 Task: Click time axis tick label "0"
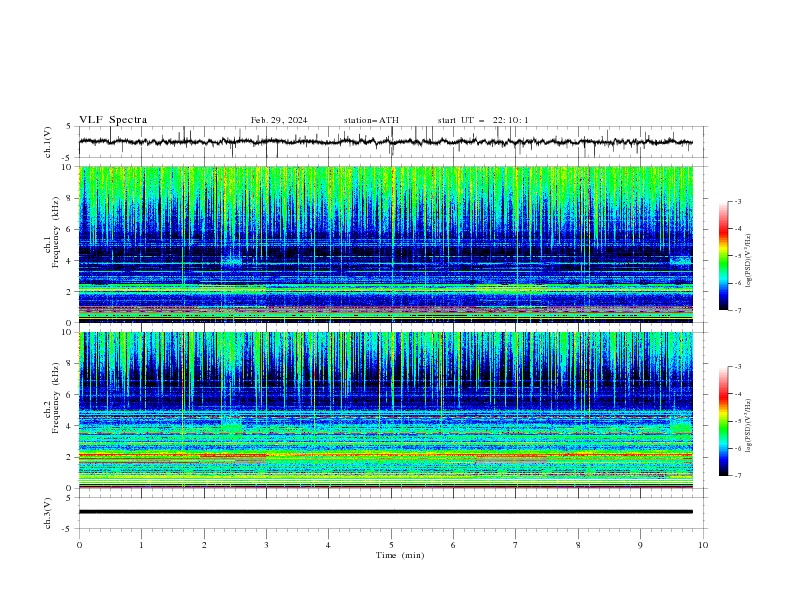(79, 545)
